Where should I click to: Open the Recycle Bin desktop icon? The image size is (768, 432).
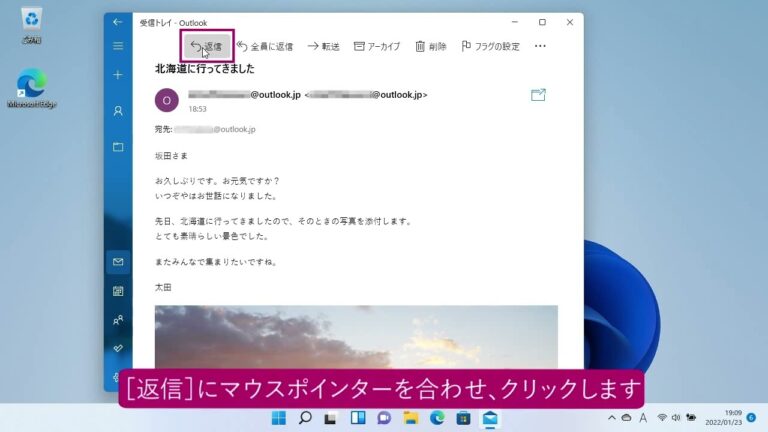coord(32,26)
